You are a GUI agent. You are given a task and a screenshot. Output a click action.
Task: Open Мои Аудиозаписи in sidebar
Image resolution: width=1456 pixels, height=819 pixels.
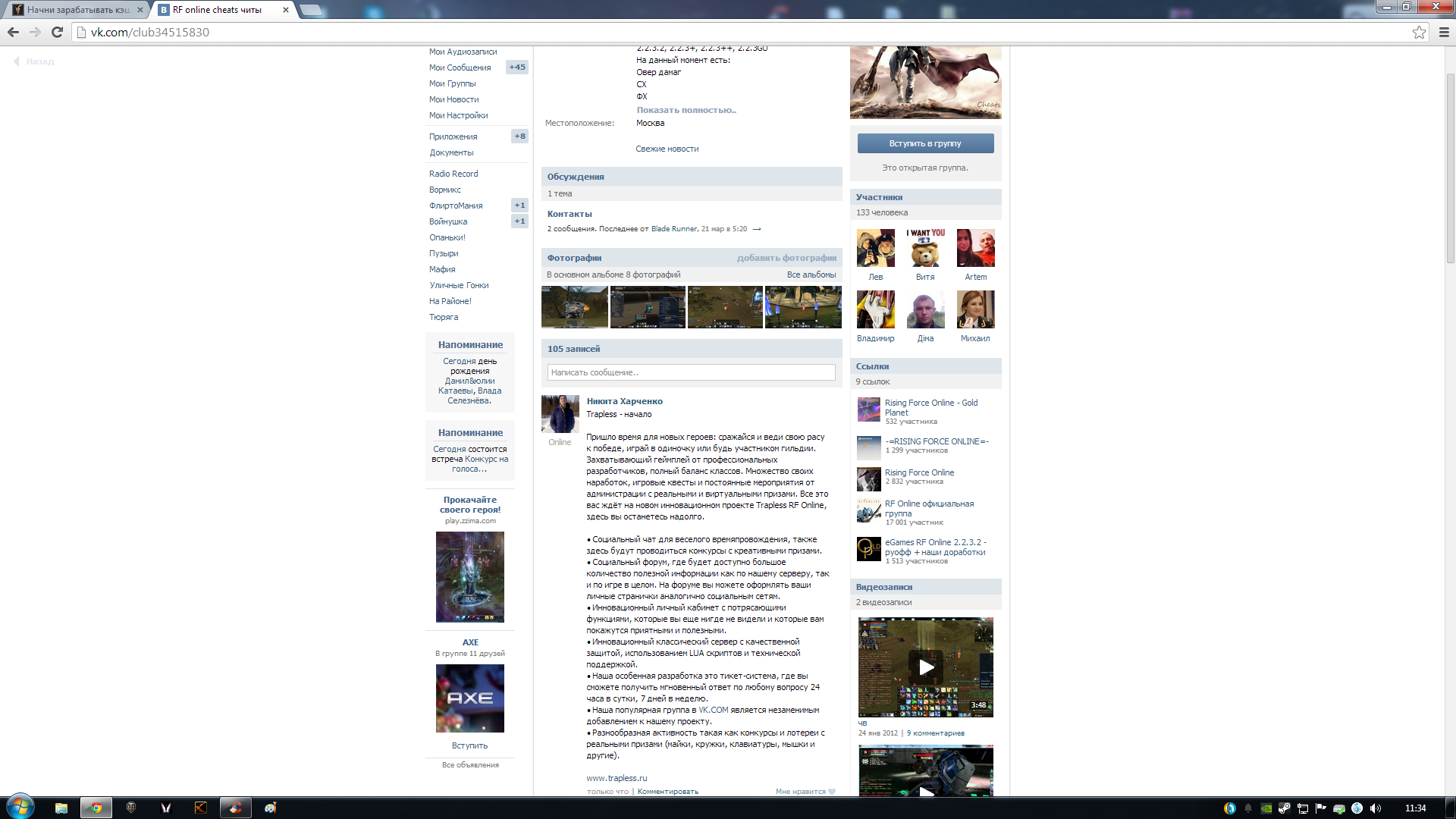tap(463, 52)
